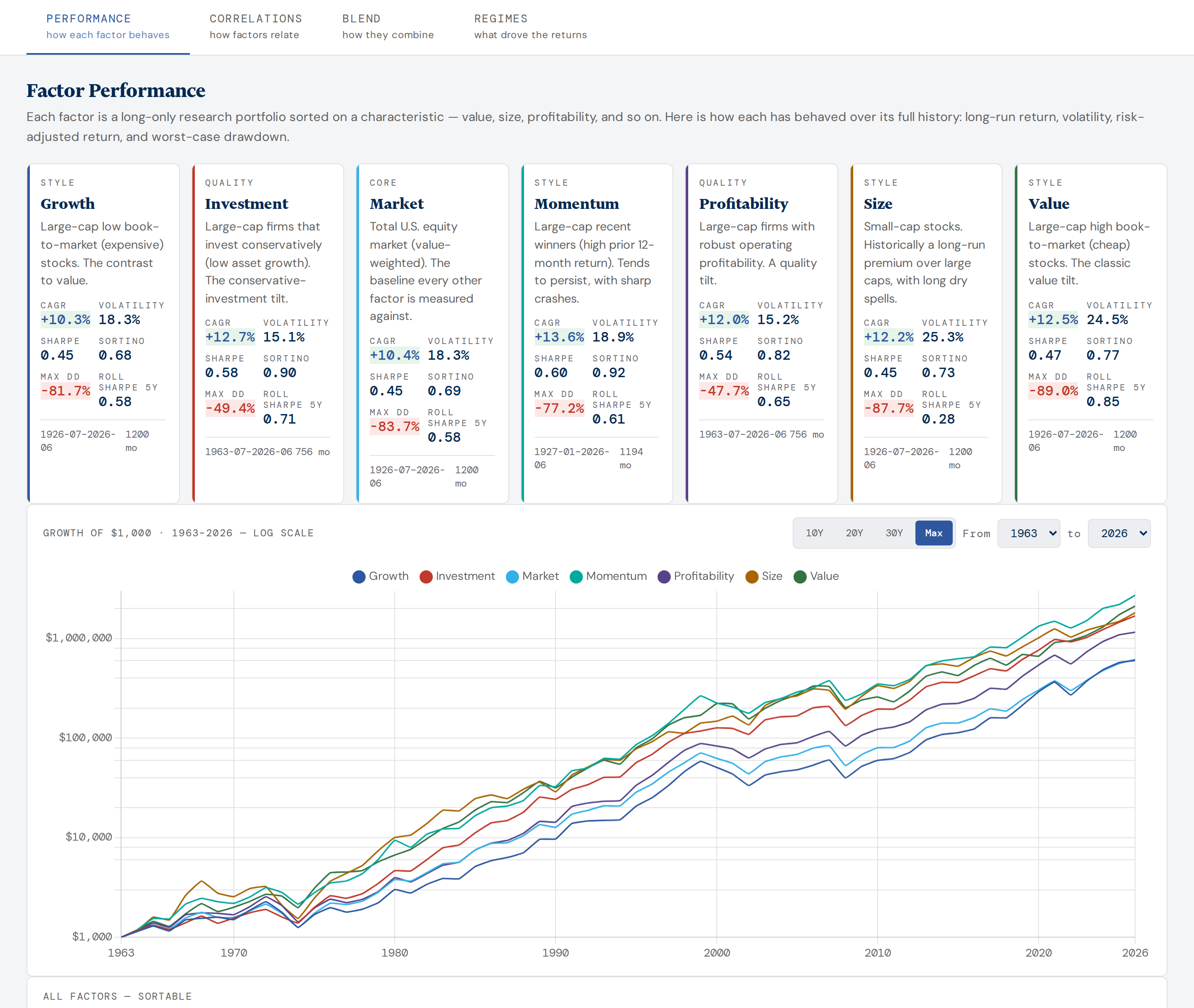Toggle the Value legend swatch
The width and height of the screenshot is (1194, 1008).
click(x=800, y=577)
